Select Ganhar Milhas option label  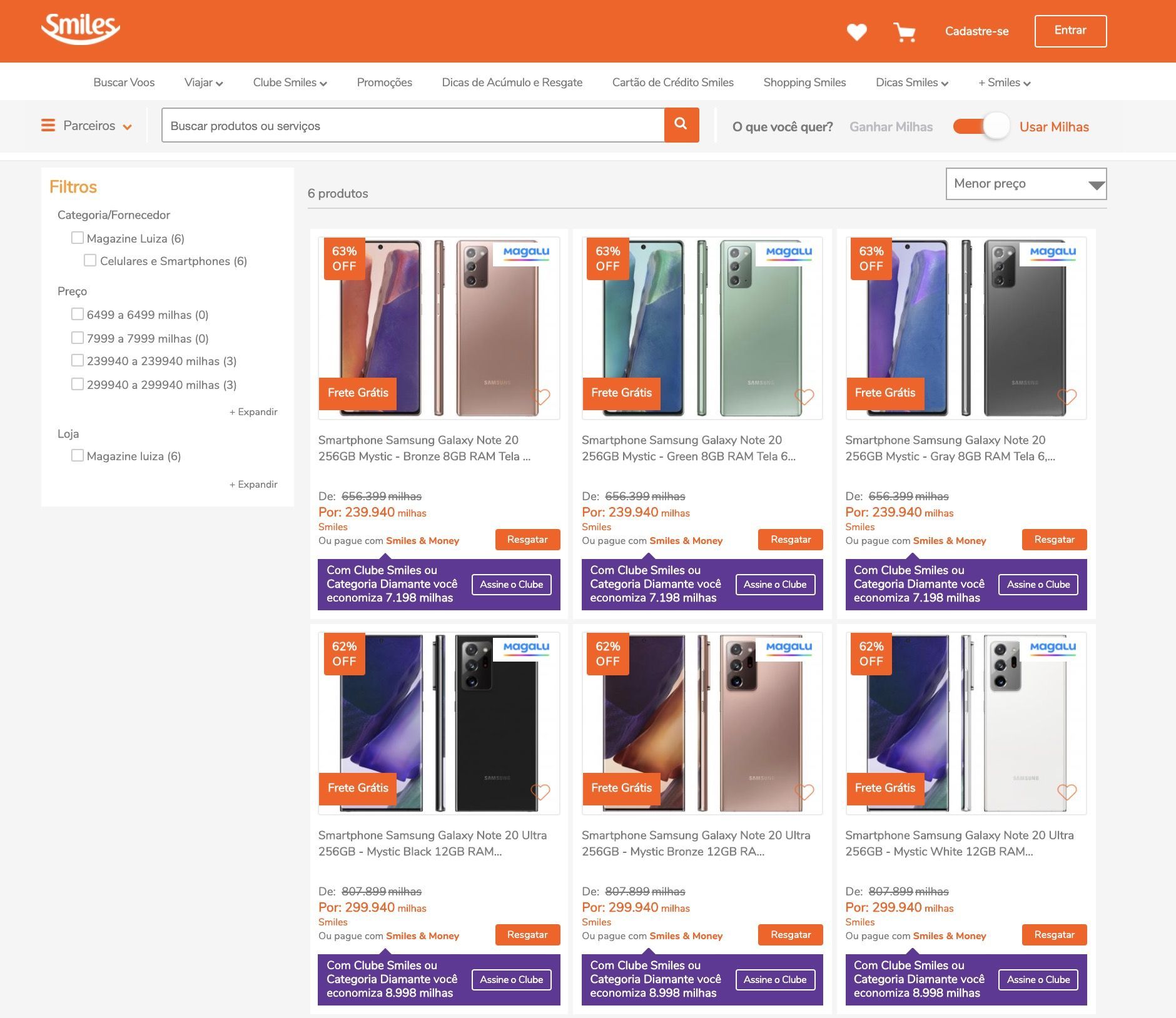(891, 127)
